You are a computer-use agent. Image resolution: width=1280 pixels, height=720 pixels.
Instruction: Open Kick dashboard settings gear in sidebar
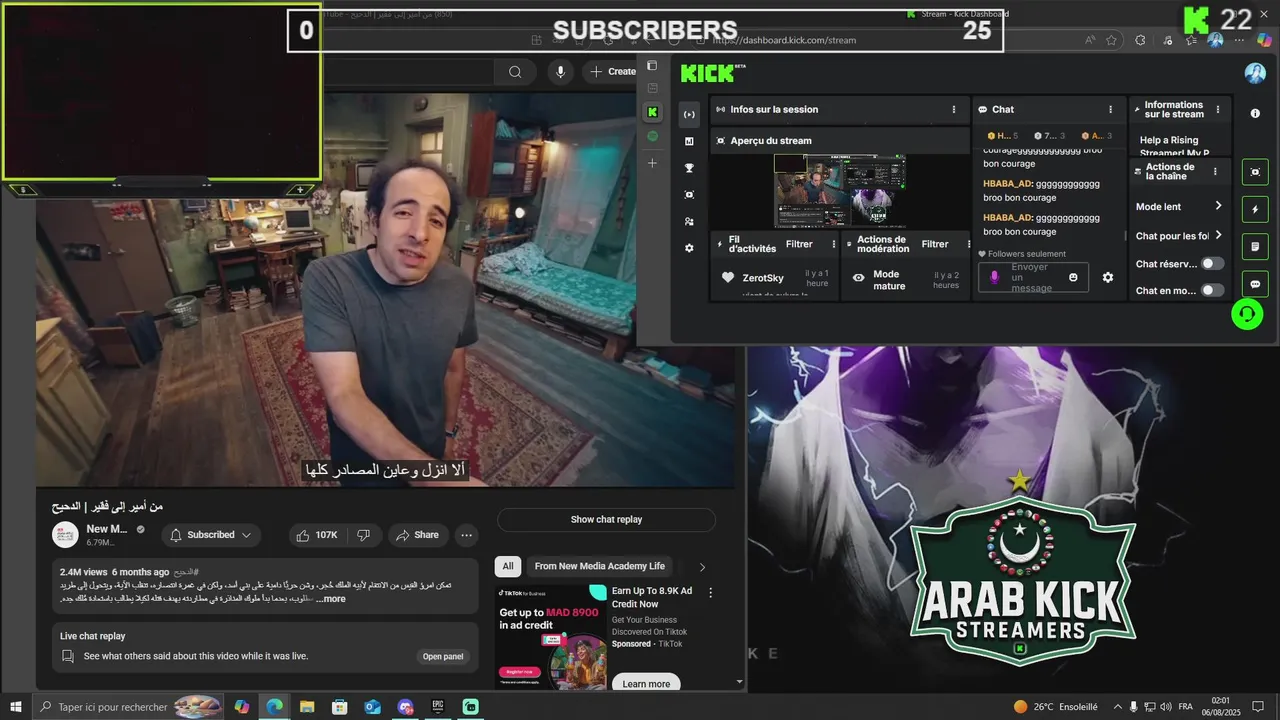point(689,248)
